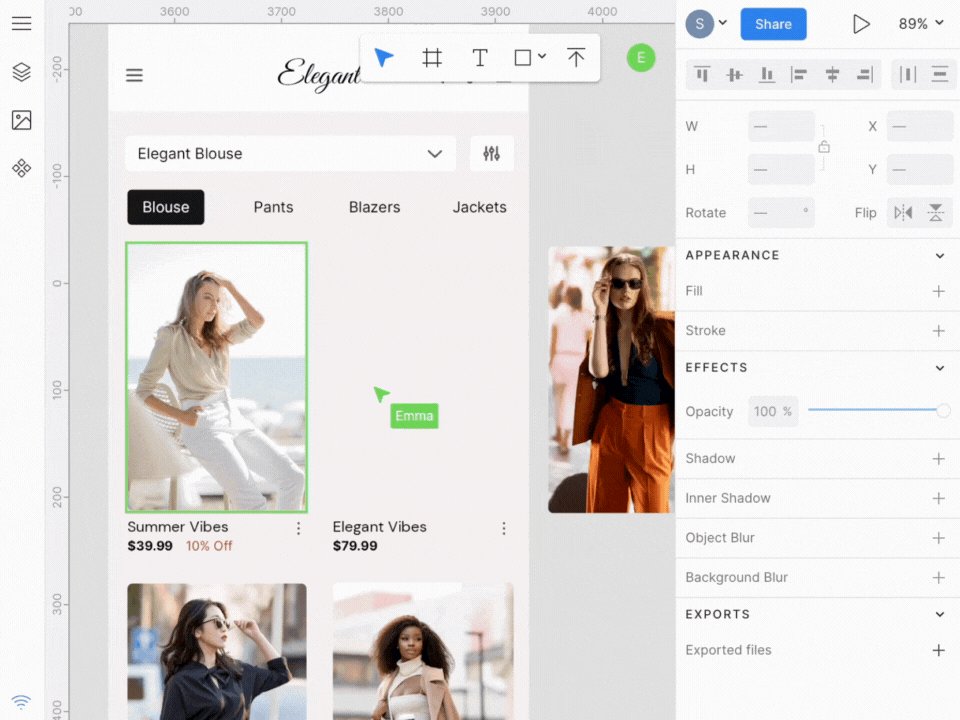Open the image assets panel icon
The height and width of the screenshot is (720, 960).
[x=21, y=120]
